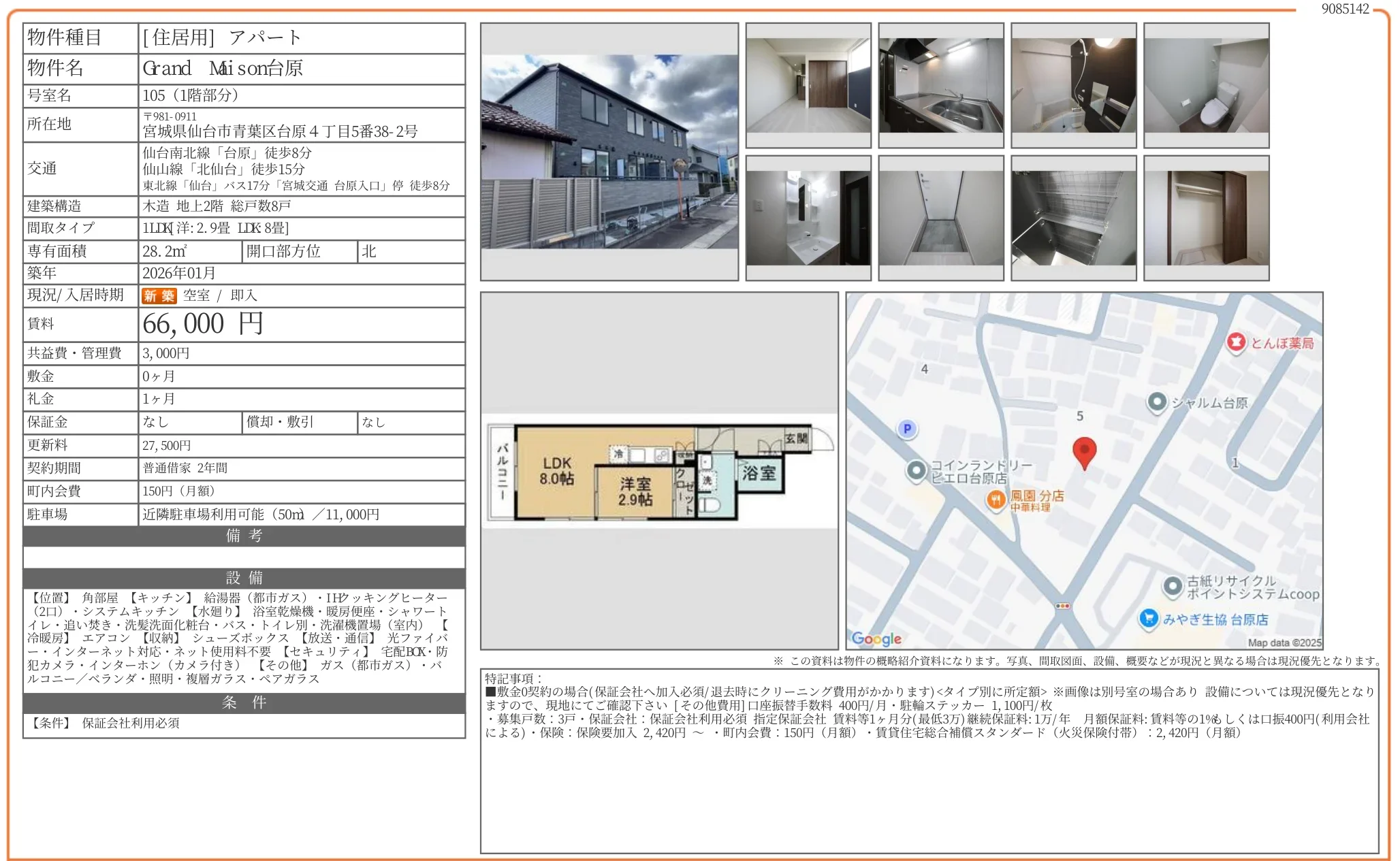This screenshot has height=861, width=1400.
Task: Open the washbasin vanity photo thumbnail
Action: click(808, 218)
